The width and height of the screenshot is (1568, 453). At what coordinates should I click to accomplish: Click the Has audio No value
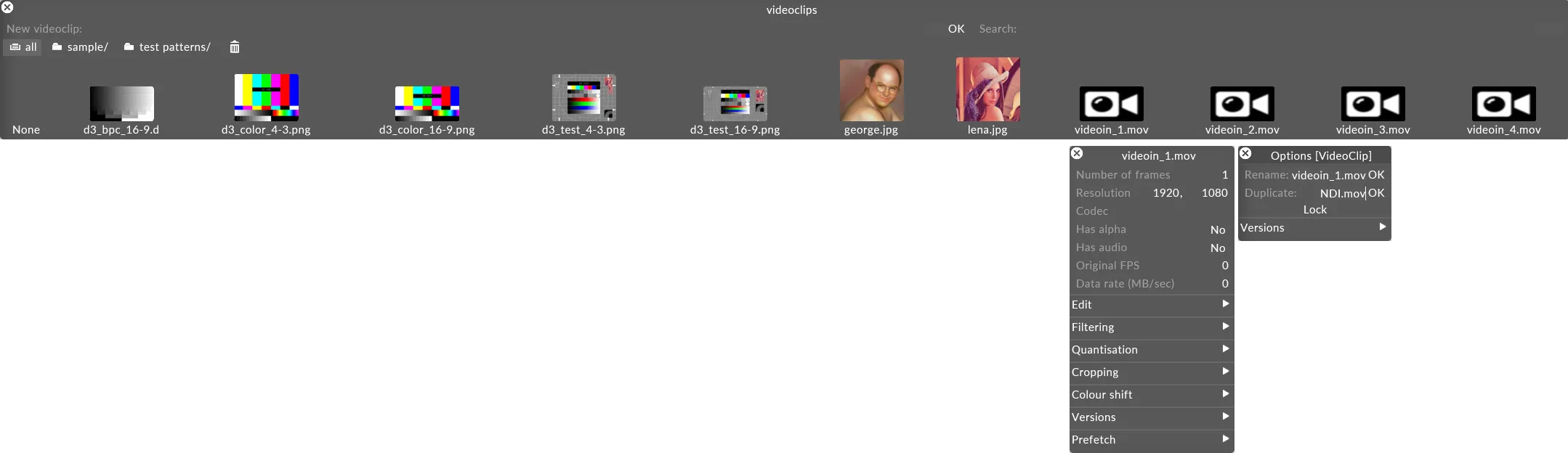[1218, 248]
